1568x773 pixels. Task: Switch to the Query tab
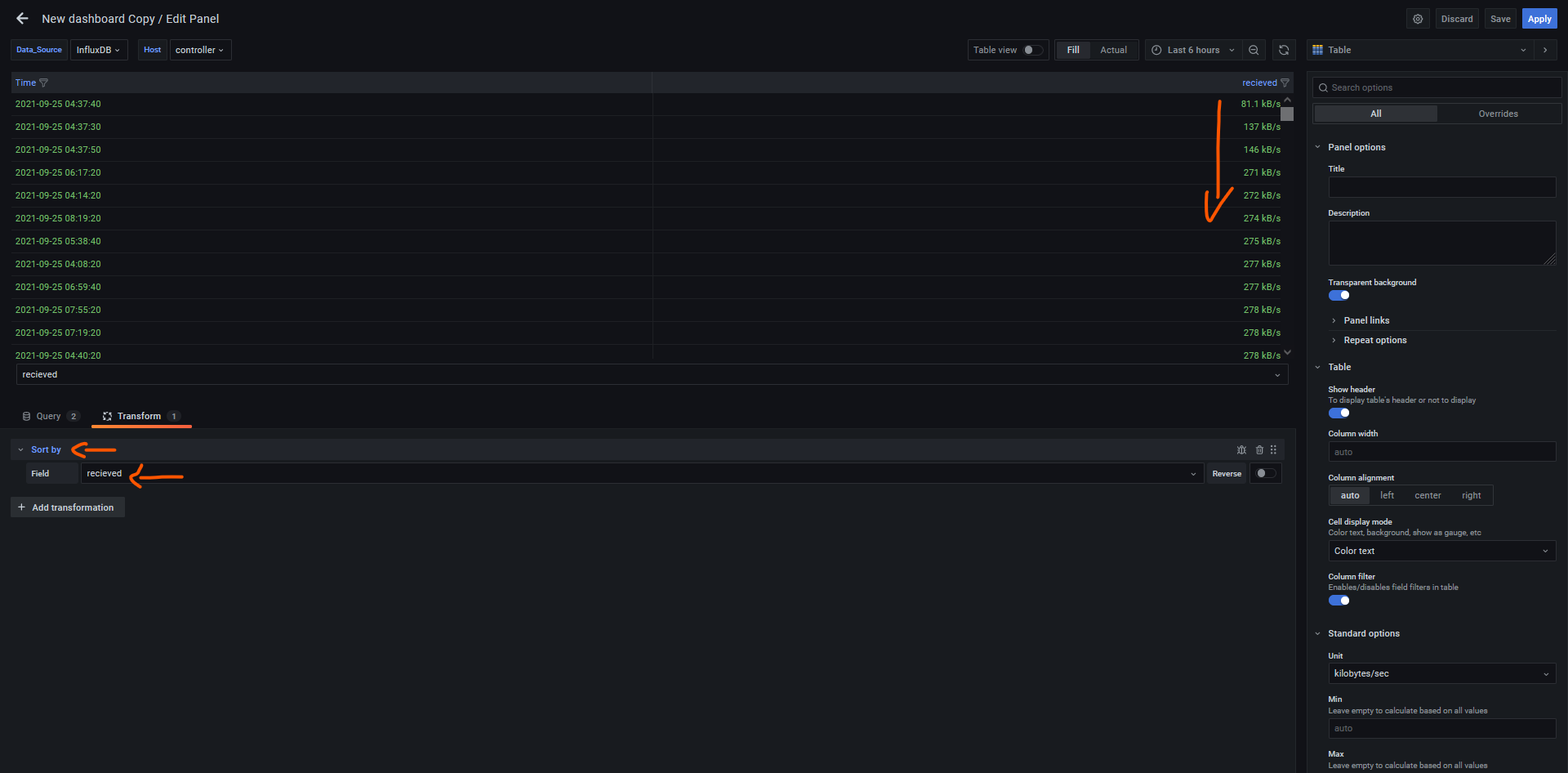(x=51, y=416)
